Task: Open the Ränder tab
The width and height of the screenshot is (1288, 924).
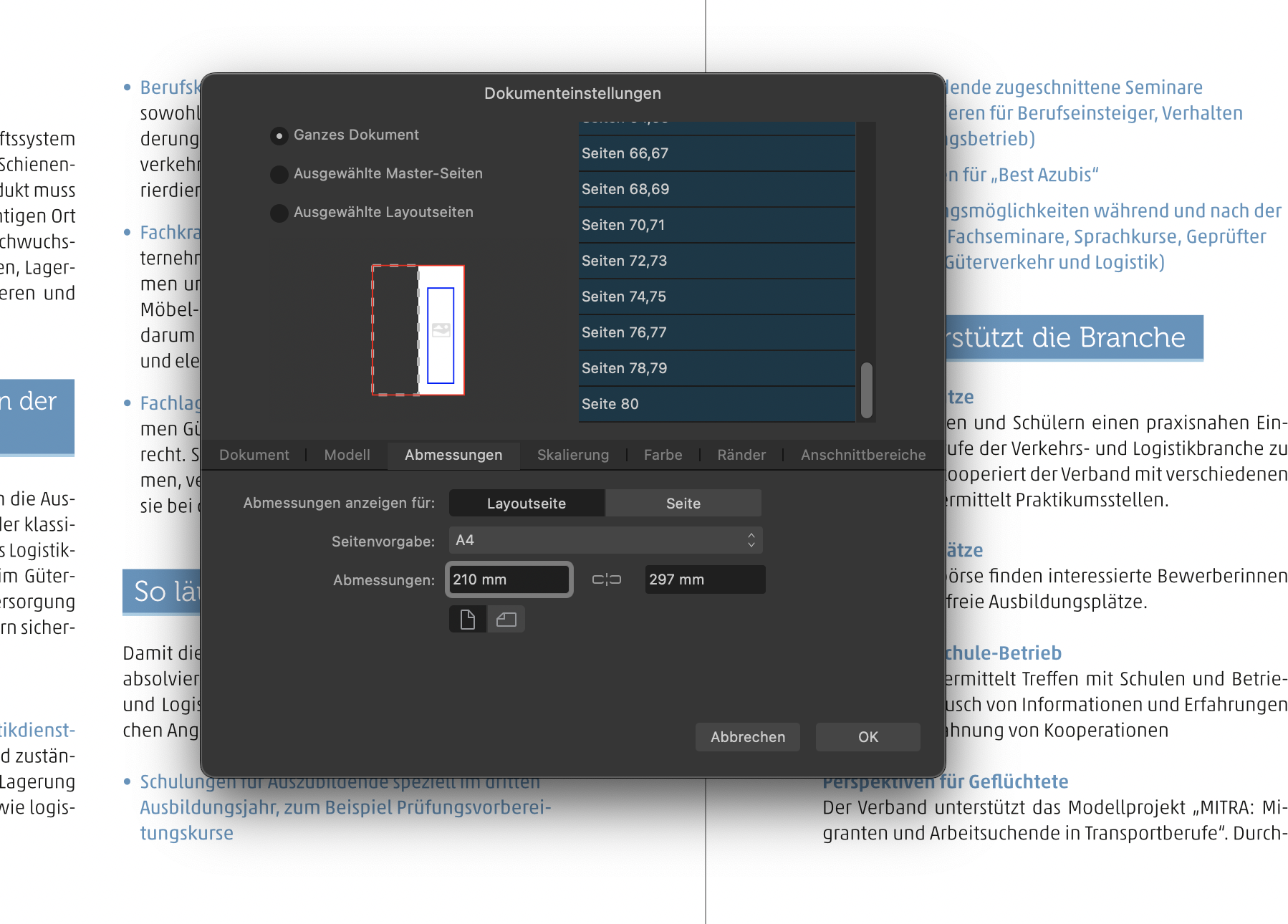Action: click(x=741, y=455)
